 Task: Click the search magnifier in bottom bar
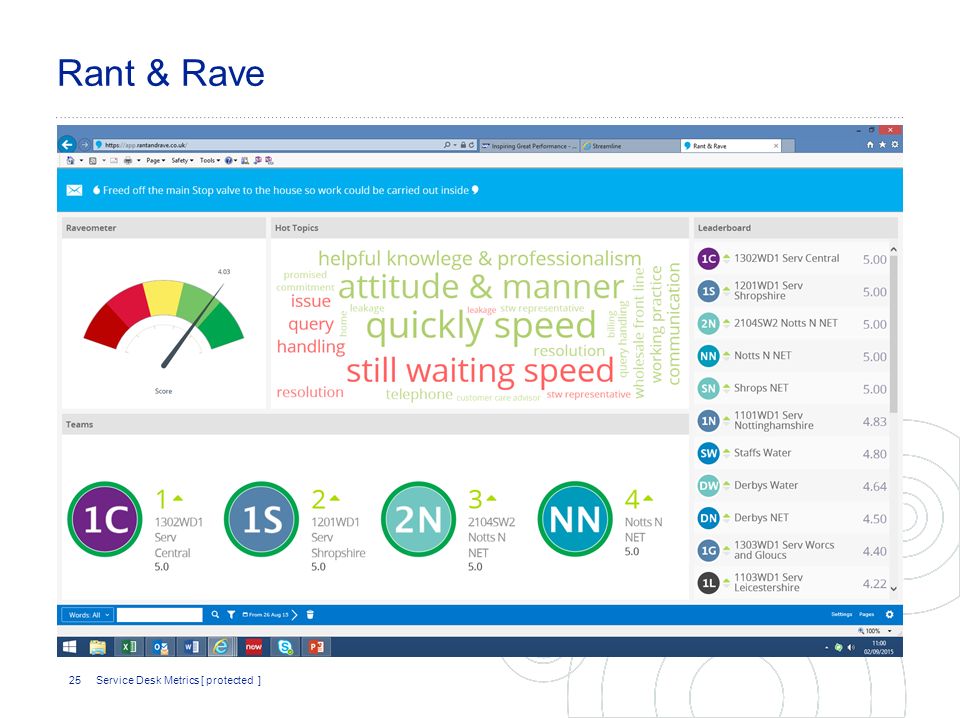(215, 615)
